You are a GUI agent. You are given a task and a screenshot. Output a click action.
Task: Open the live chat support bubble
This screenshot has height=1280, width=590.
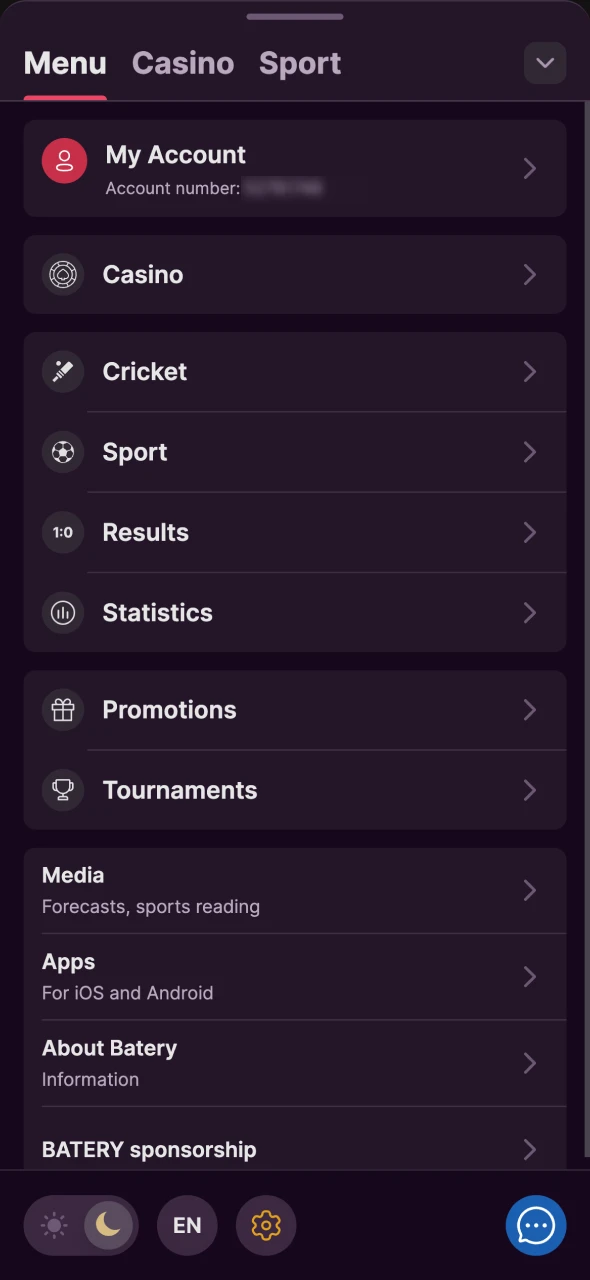click(x=536, y=1225)
